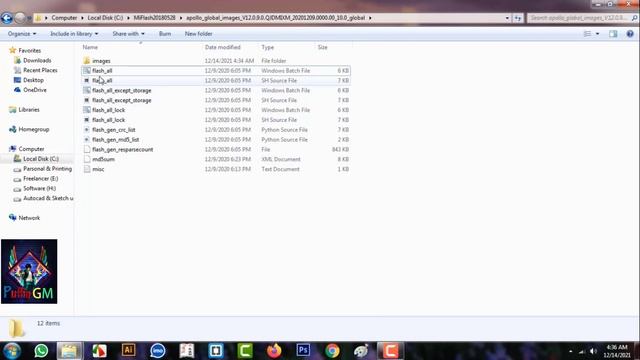Show hidden icons in system tray
640x360 pixels.
pyautogui.click(x=571, y=351)
